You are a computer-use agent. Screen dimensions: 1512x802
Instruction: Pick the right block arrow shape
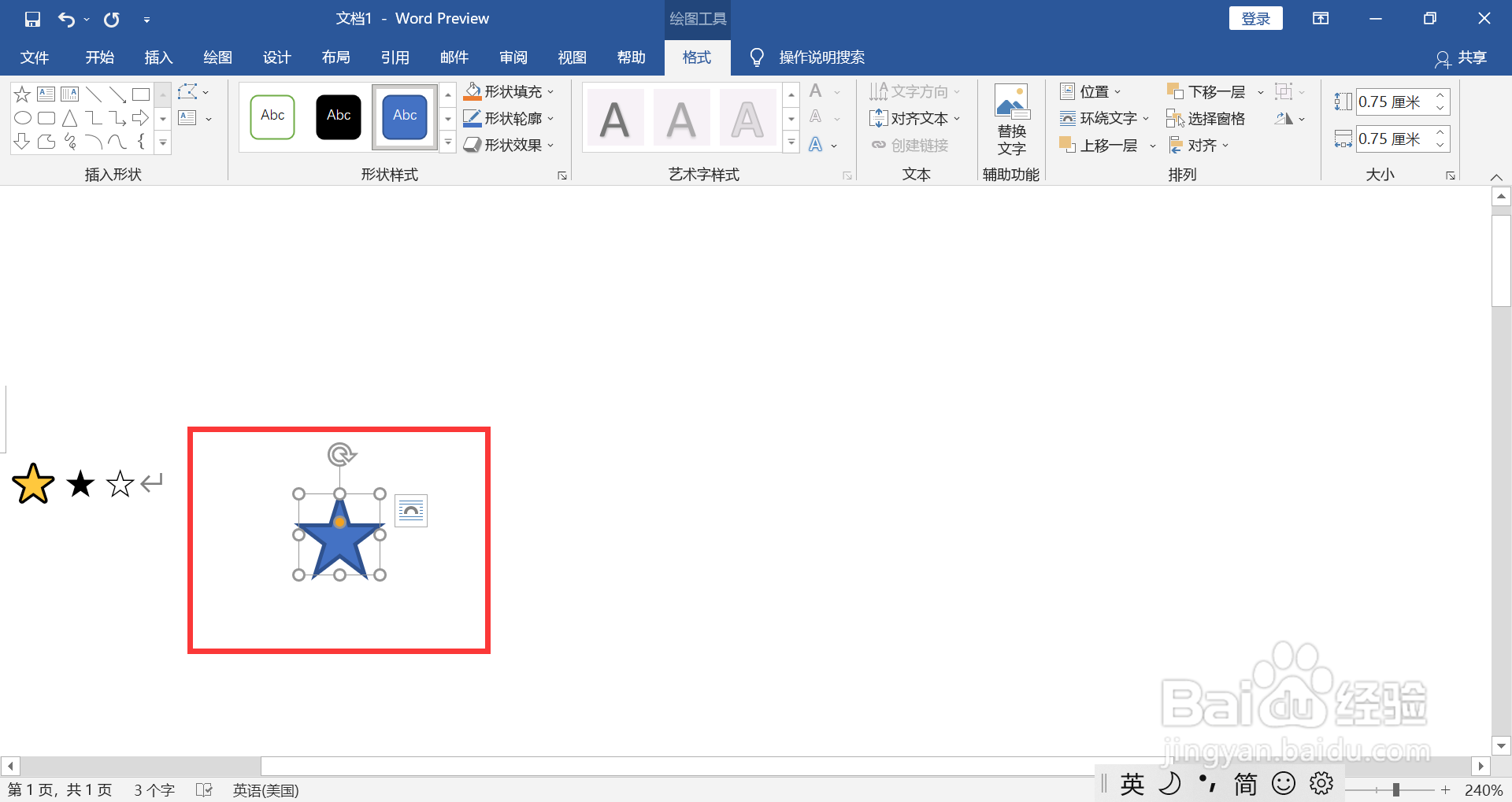pos(141,118)
